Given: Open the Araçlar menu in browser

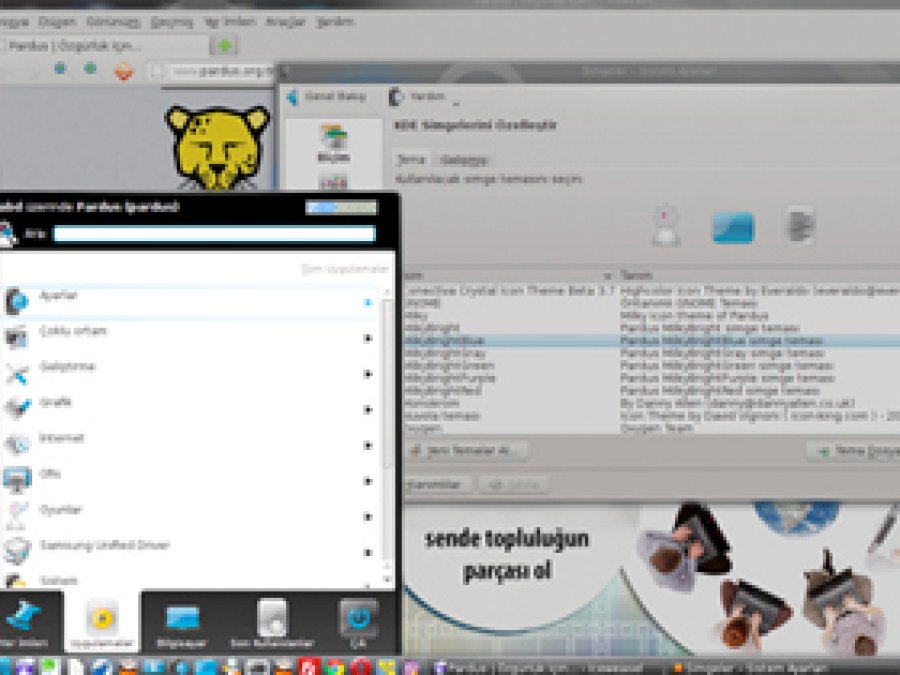Looking at the screenshot, I should (x=285, y=22).
